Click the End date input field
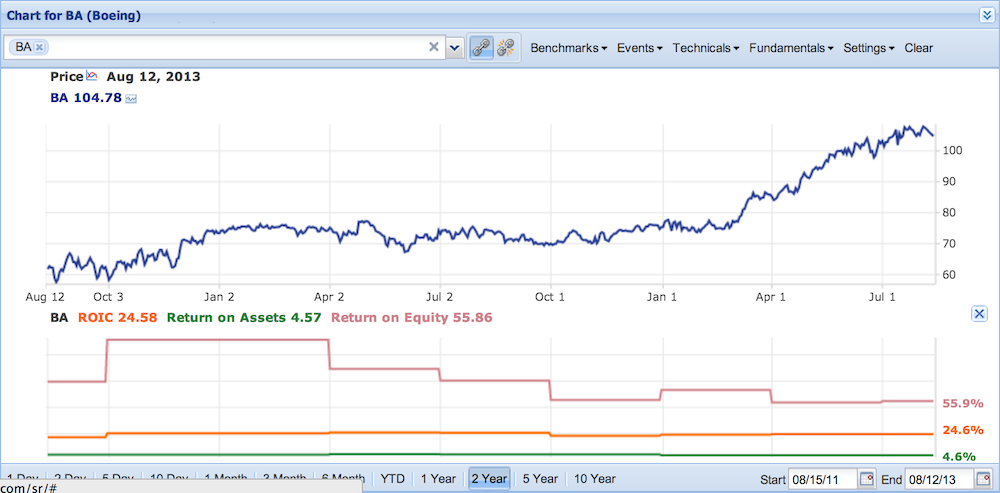The image size is (1000, 493). pos(938,479)
